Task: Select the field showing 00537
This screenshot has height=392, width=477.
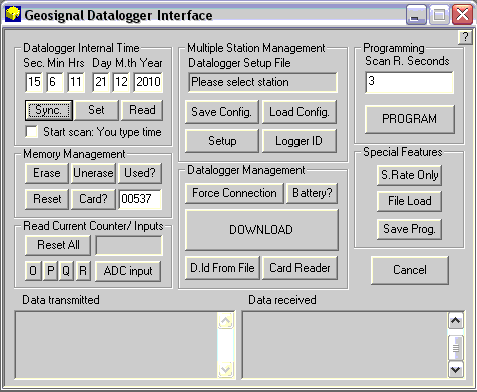Action: 140,199
